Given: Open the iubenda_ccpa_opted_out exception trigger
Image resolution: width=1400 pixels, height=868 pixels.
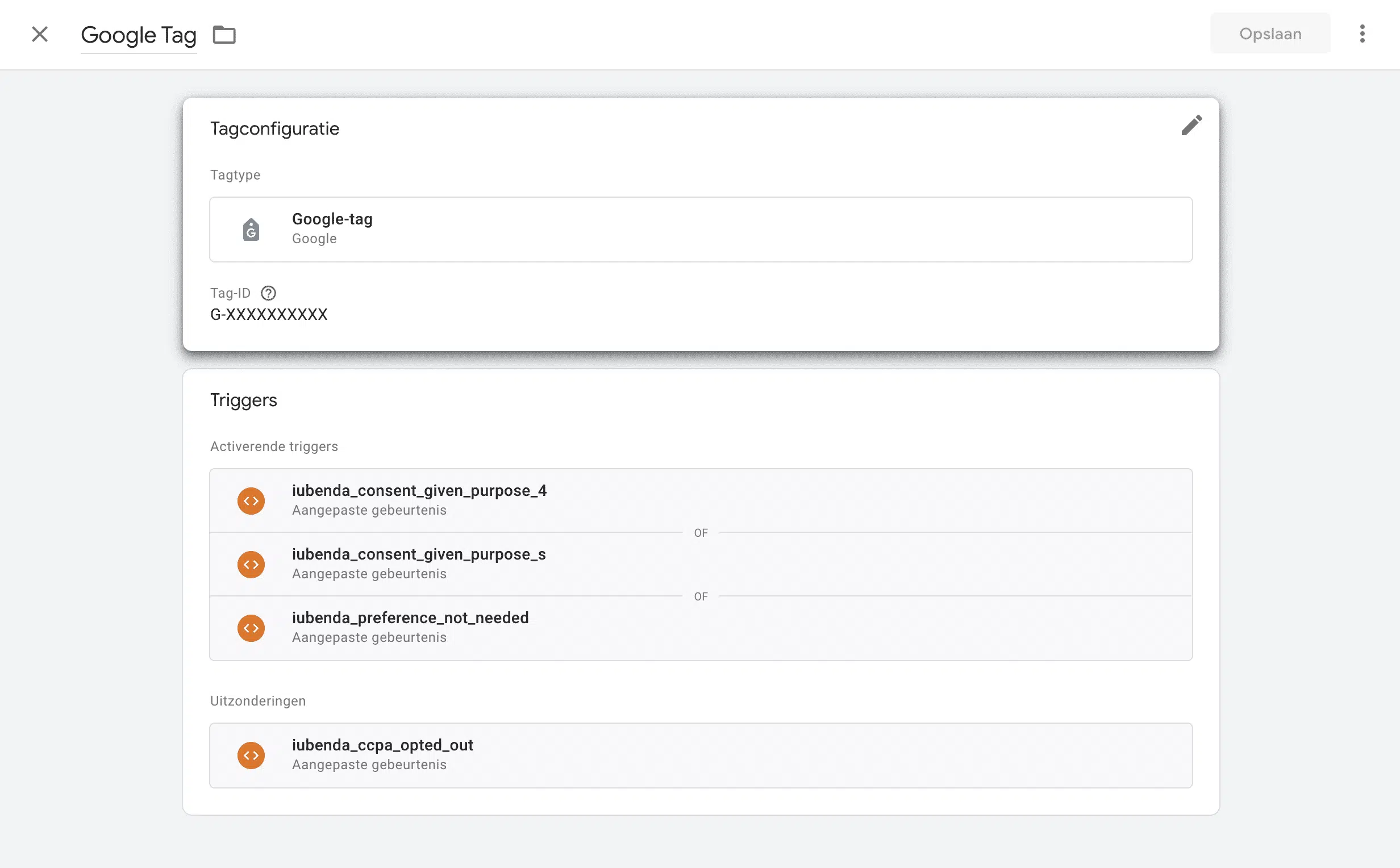Looking at the screenshot, I should tap(701, 755).
